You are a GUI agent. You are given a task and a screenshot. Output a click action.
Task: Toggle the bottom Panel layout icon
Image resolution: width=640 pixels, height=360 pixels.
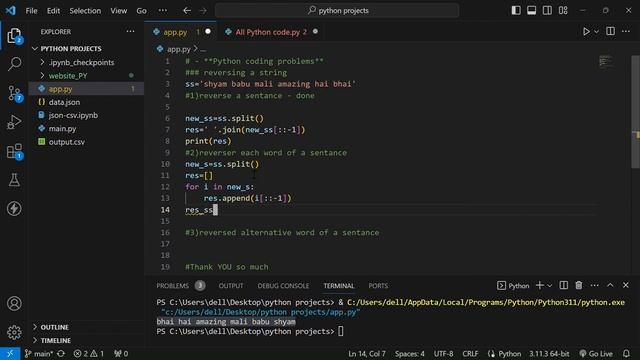(x=531, y=11)
